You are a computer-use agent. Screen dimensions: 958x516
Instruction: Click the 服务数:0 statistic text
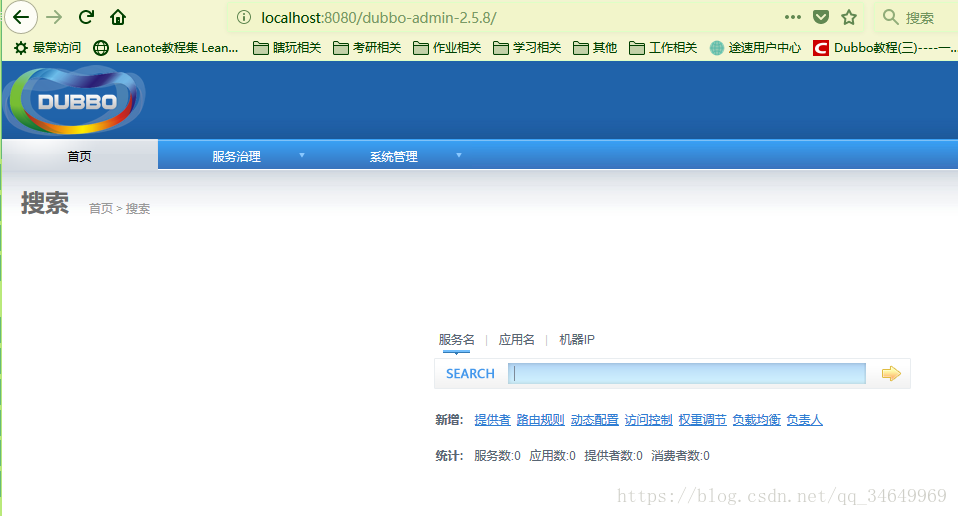(x=497, y=456)
